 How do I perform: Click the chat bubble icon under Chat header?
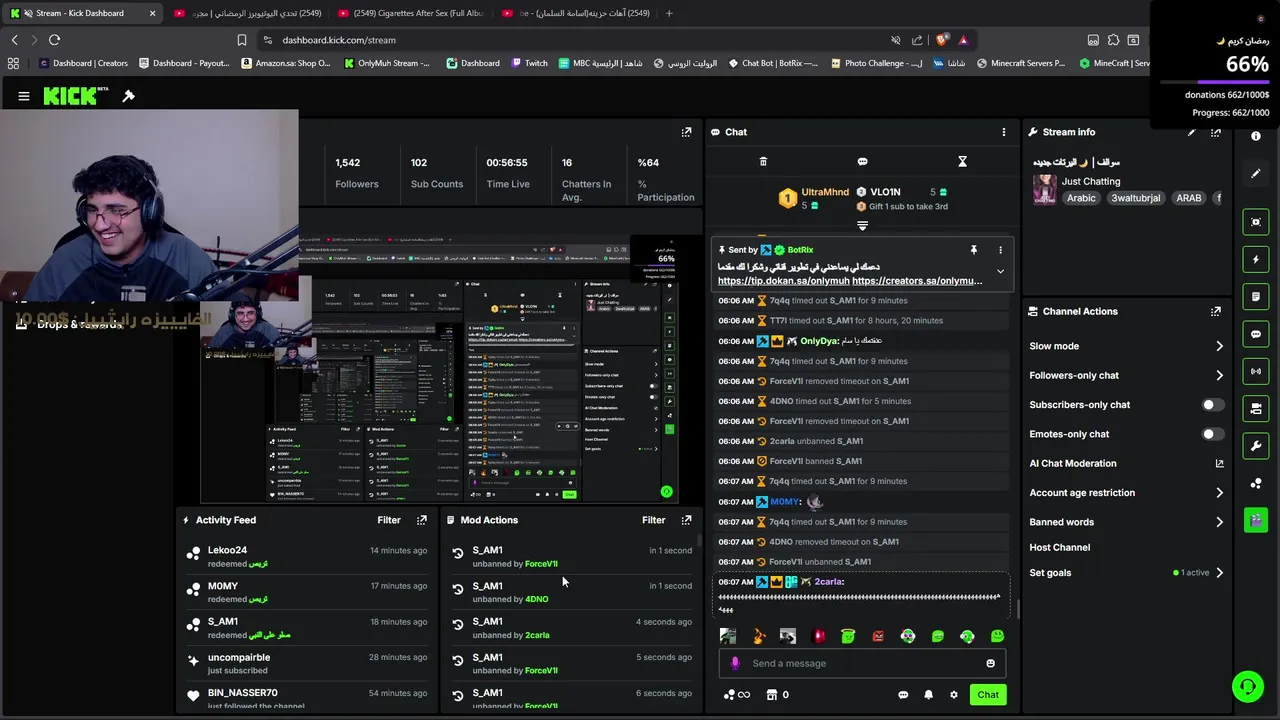(862, 161)
